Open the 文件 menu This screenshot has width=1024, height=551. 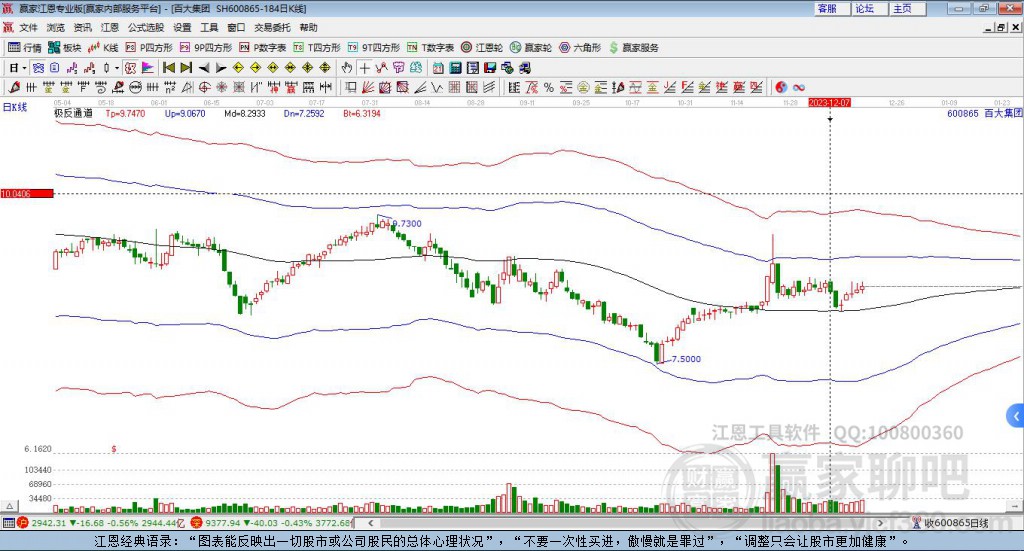click(28, 27)
